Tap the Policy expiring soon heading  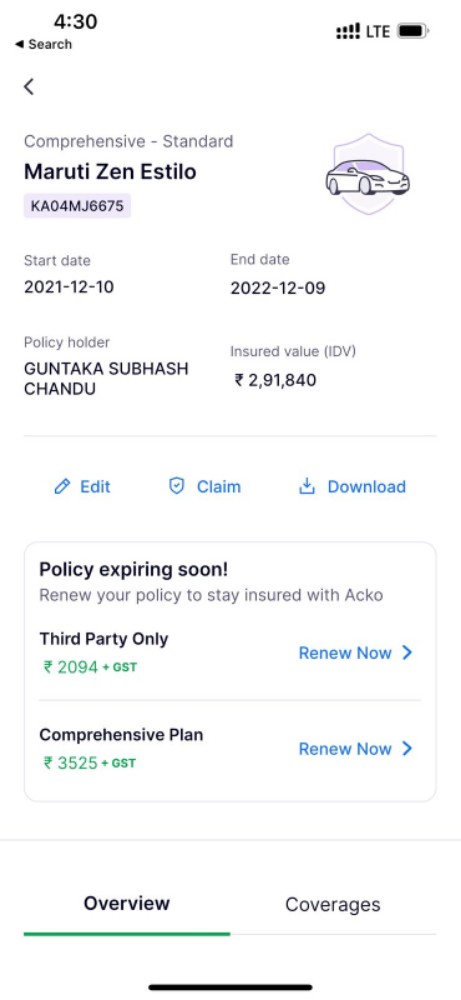point(134,570)
